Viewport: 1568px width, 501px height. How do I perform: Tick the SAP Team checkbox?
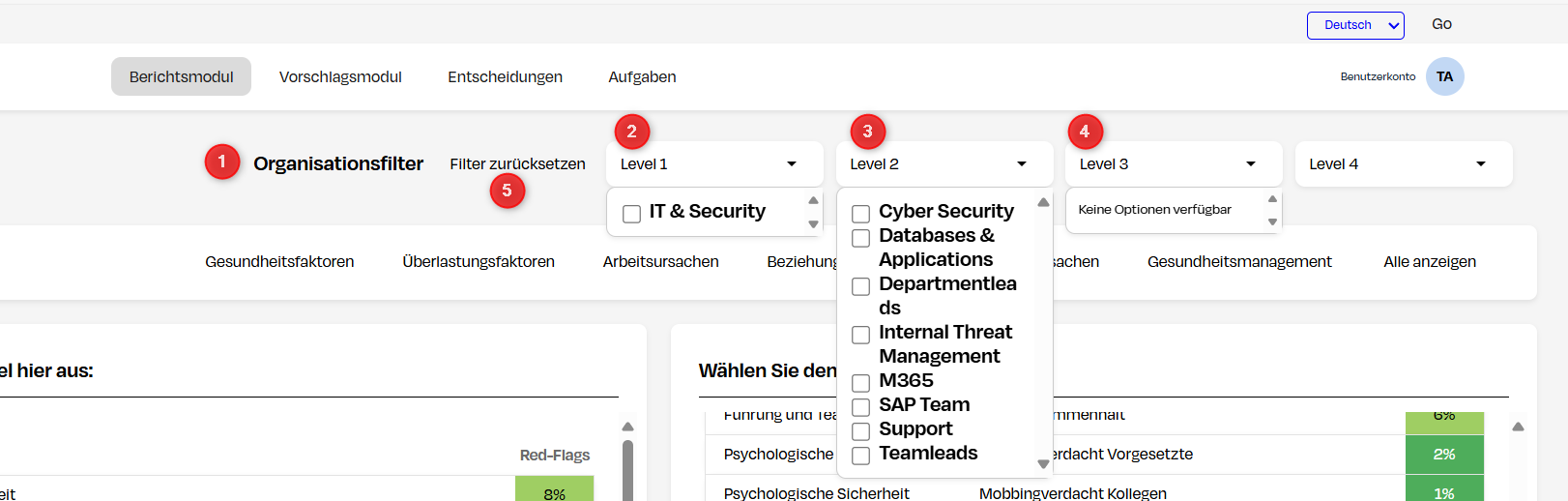tap(860, 407)
